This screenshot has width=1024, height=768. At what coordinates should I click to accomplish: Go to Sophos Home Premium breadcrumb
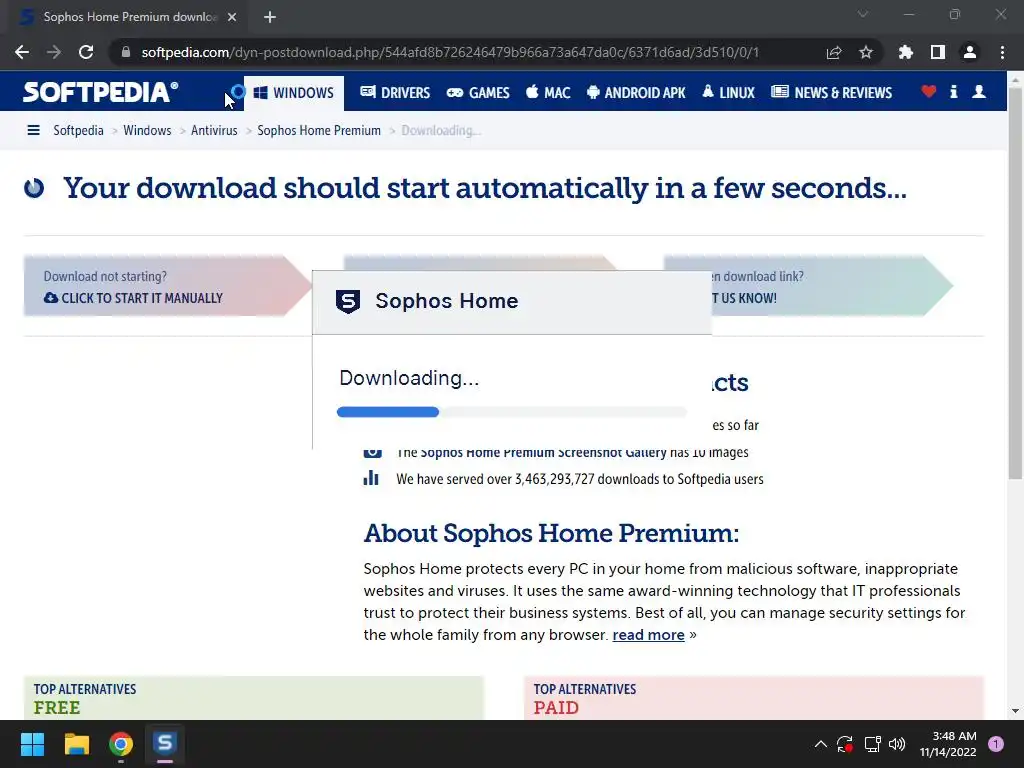[319, 131]
